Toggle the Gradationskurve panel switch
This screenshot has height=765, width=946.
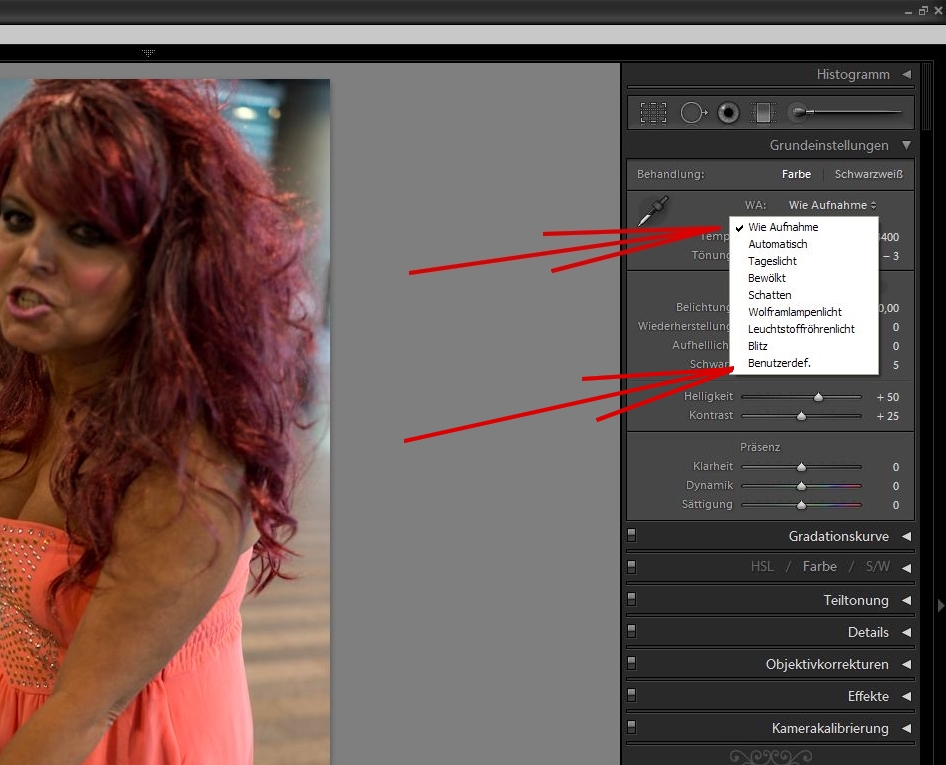coord(632,536)
